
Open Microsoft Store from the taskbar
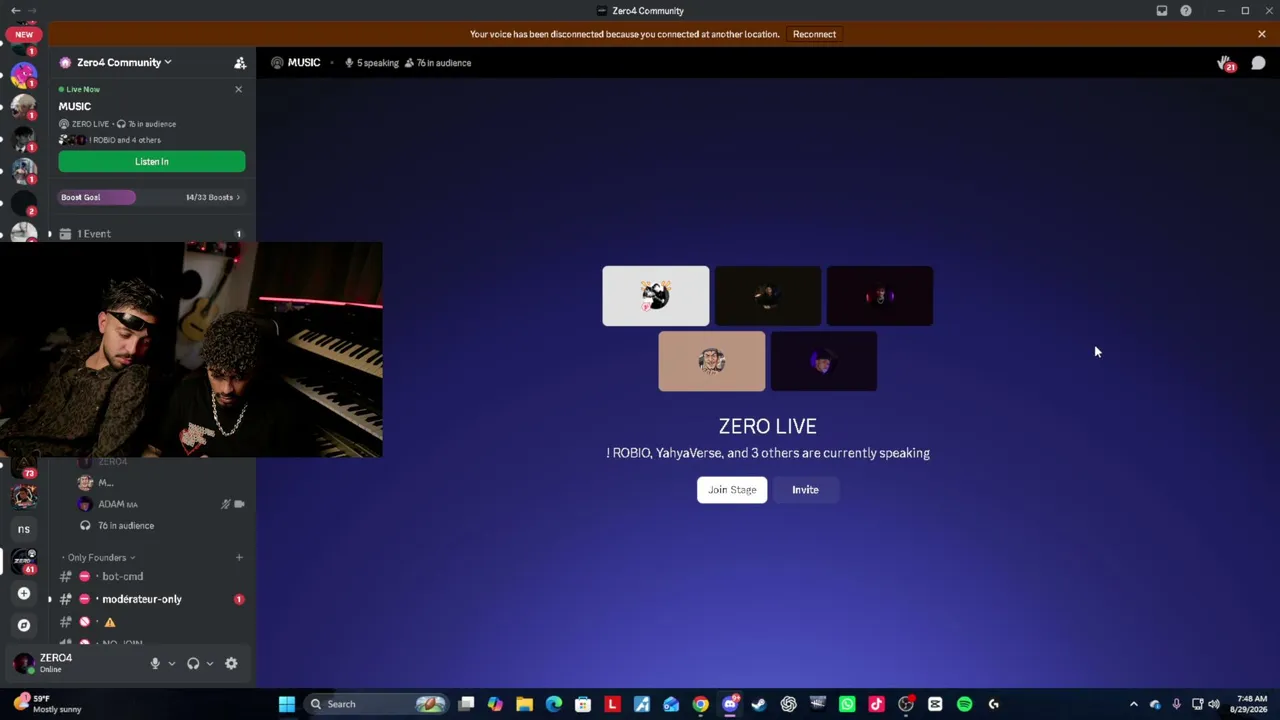[x=583, y=704]
